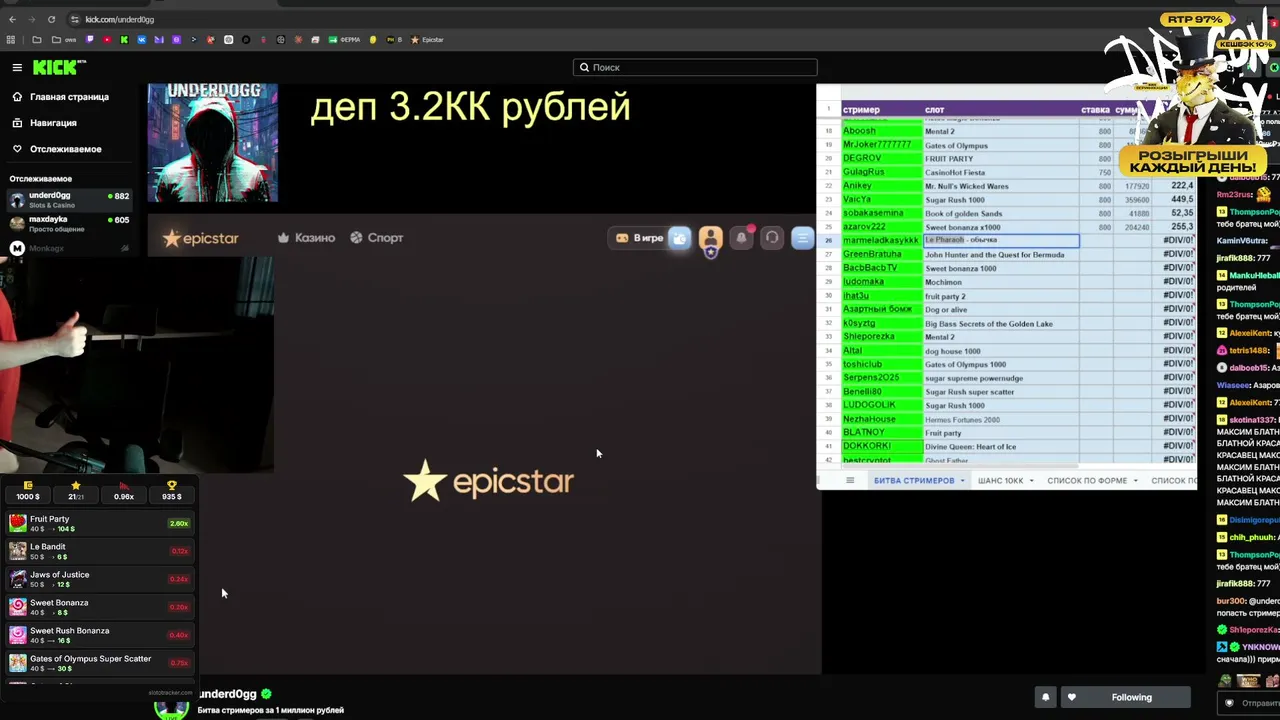Open the Twitch bookmark icon
Viewport: 1280px width, 720px height.
point(90,40)
